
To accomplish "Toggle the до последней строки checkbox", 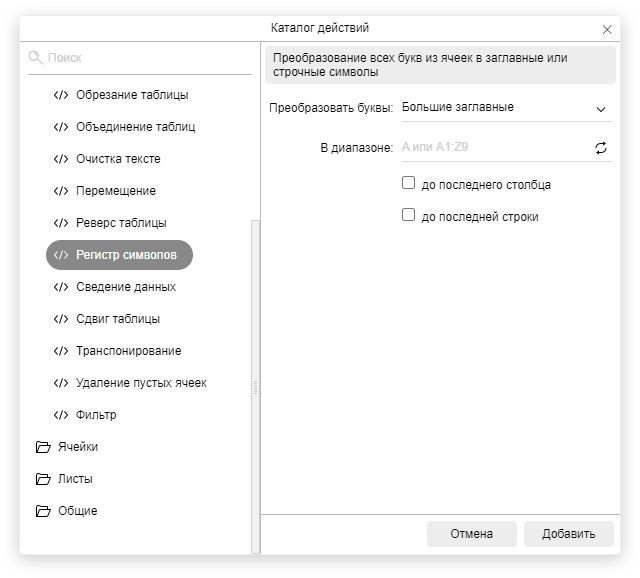I will [408, 215].
